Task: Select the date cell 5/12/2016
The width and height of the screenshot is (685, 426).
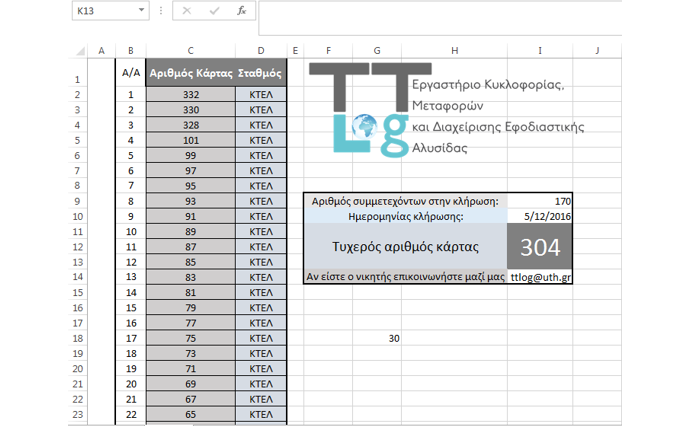Action: coord(540,216)
